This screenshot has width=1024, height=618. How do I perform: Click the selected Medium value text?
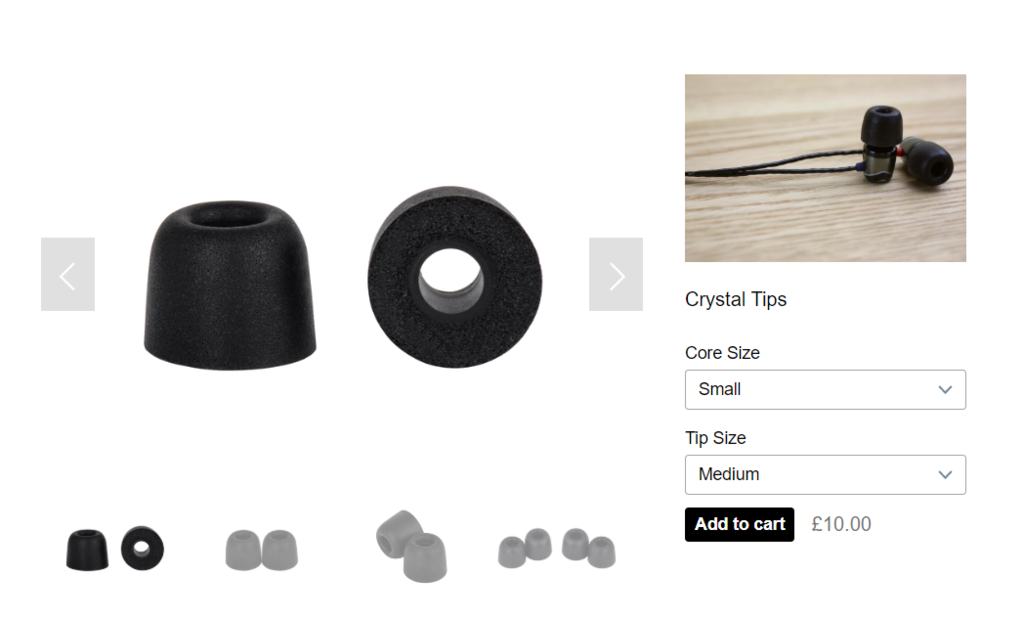[x=729, y=474]
